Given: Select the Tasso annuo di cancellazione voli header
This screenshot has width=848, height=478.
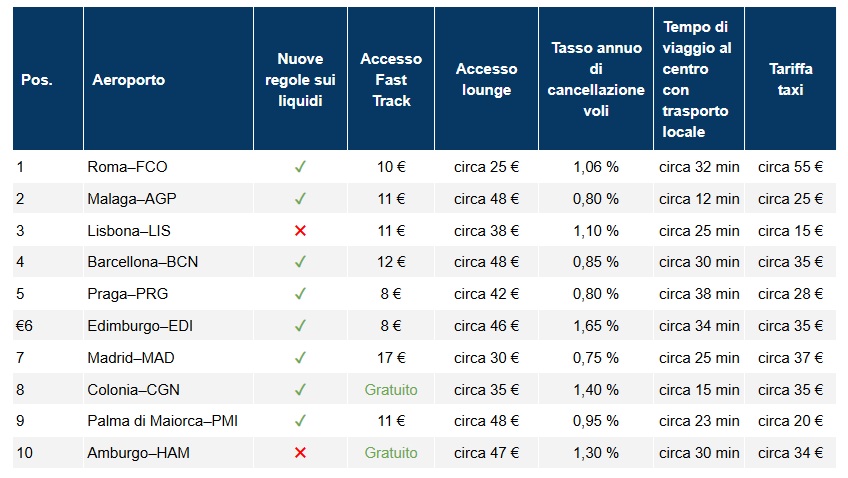Looking at the screenshot, I should coord(596,80).
